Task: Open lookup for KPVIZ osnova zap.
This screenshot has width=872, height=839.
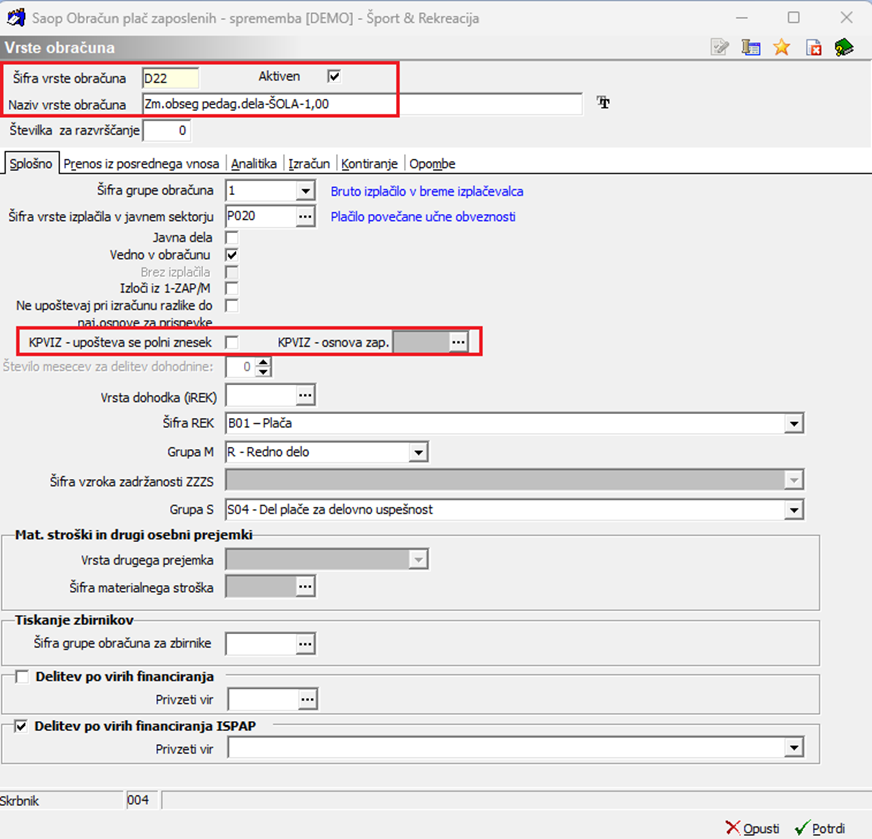Action: [x=458, y=342]
